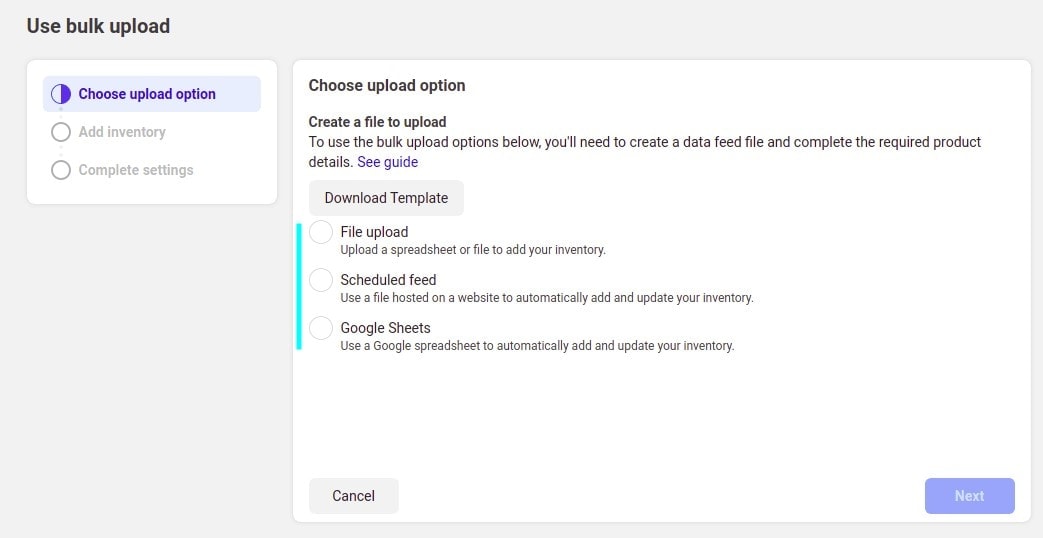Image resolution: width=1043 pixels, height=538 pixels.
Task: Choose the Google Sheets radio button
Action: tap(321, 328)
